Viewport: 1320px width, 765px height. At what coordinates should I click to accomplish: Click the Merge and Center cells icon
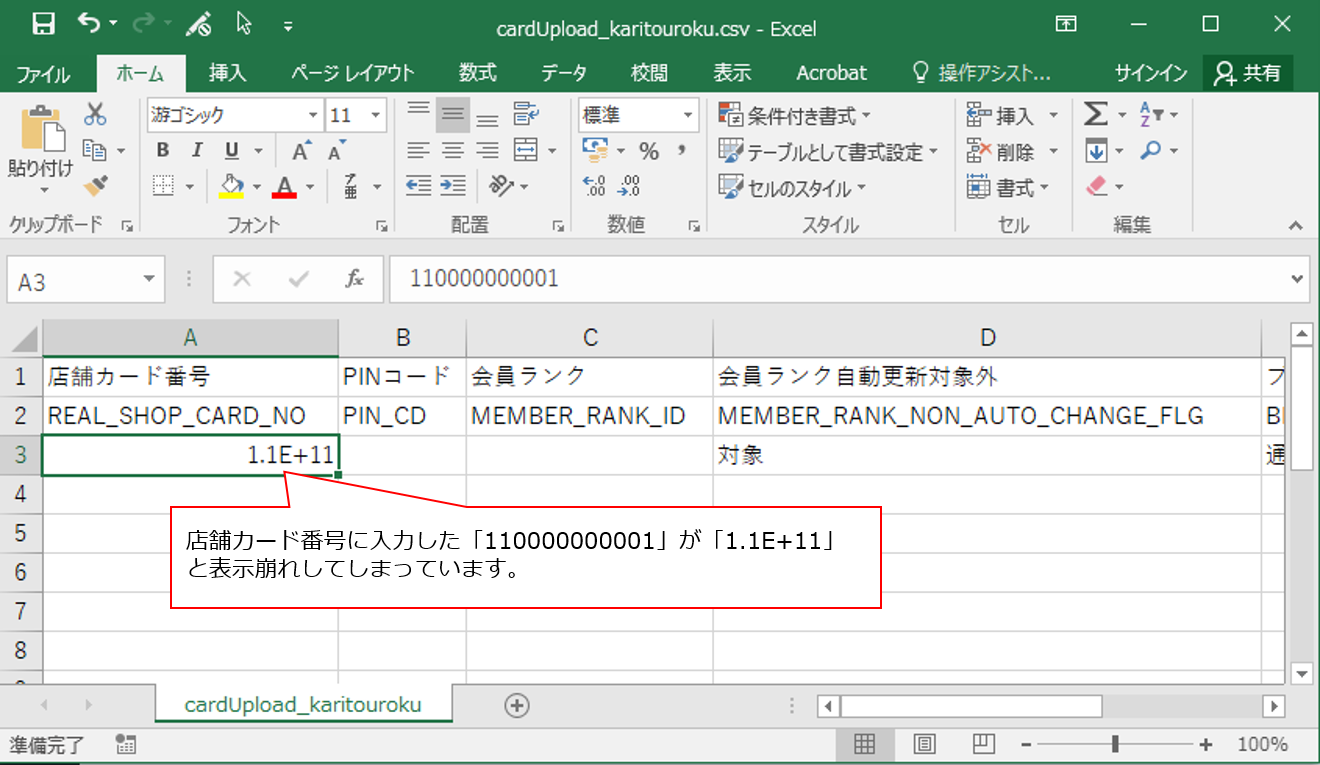(526, 151)
